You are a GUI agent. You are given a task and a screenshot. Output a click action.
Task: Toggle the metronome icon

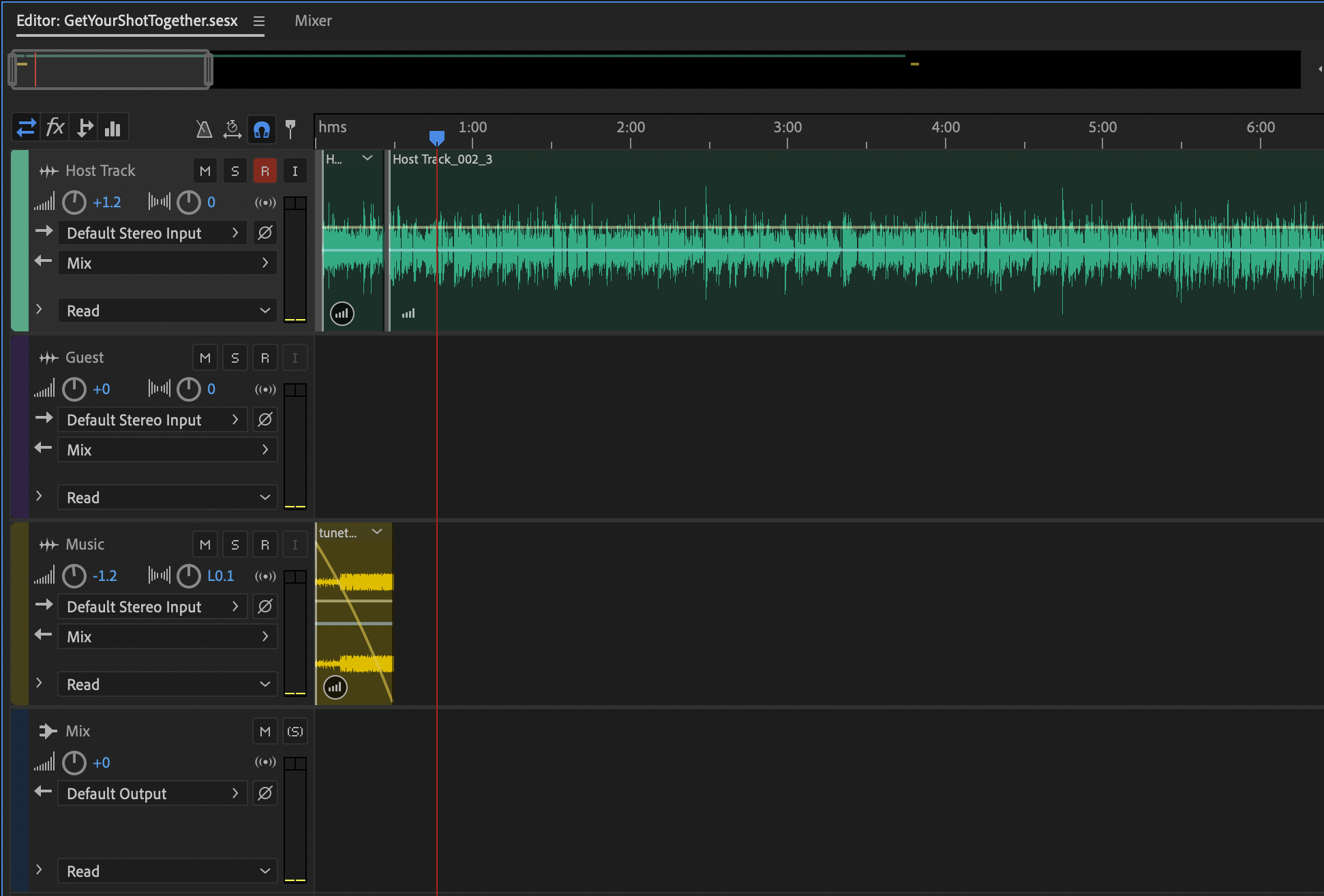[204, 129]
